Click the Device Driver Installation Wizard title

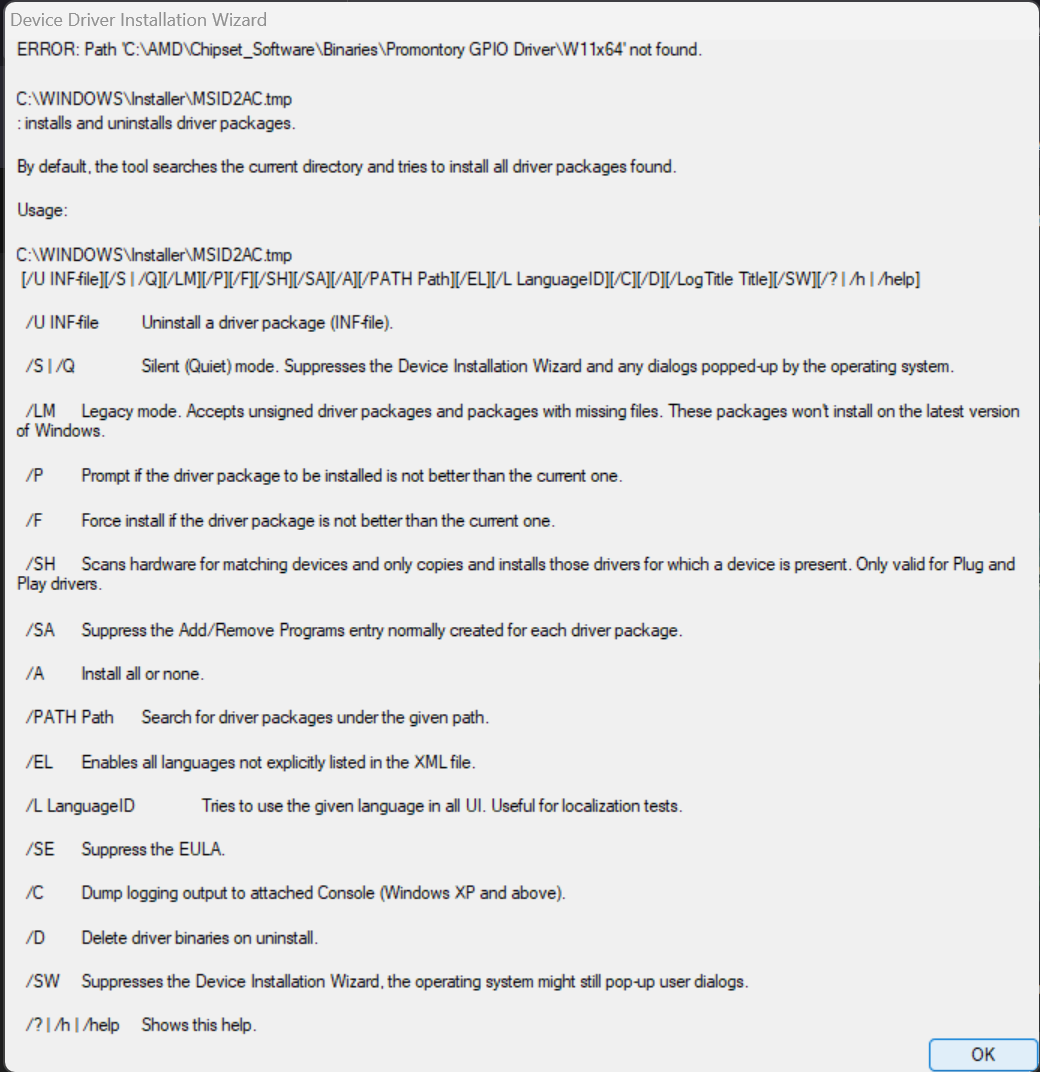138,20
